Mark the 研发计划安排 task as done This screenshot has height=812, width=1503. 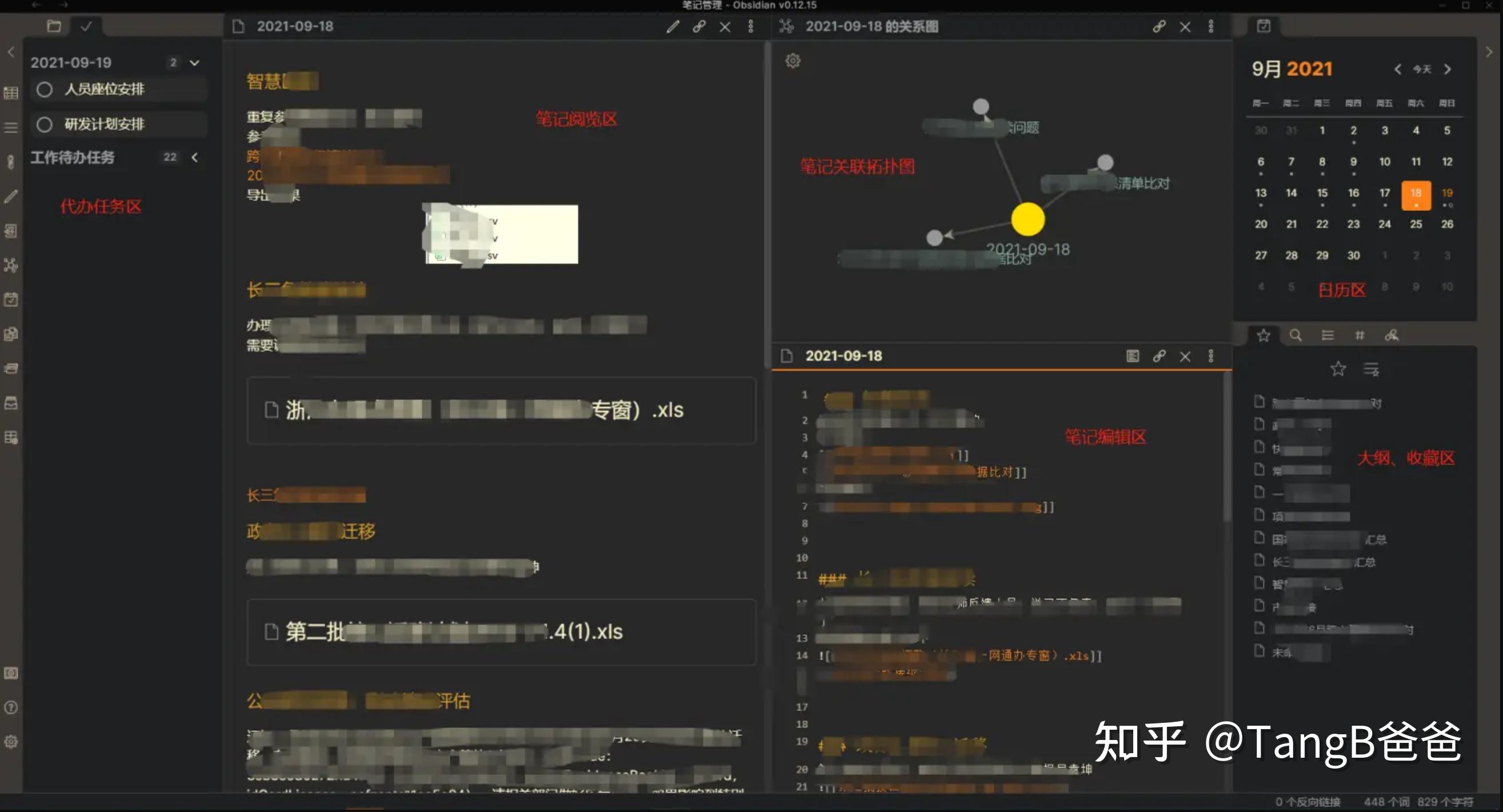coord(45,124)
